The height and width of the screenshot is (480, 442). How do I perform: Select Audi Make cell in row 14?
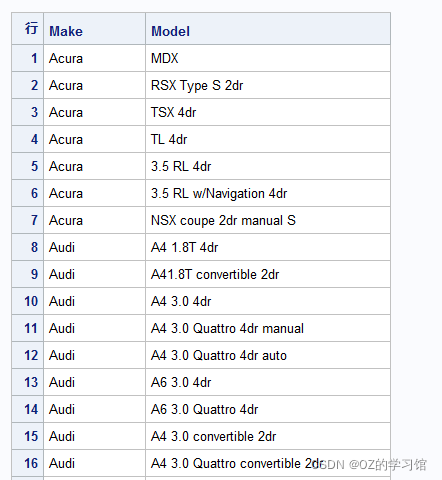click(94, 409)
